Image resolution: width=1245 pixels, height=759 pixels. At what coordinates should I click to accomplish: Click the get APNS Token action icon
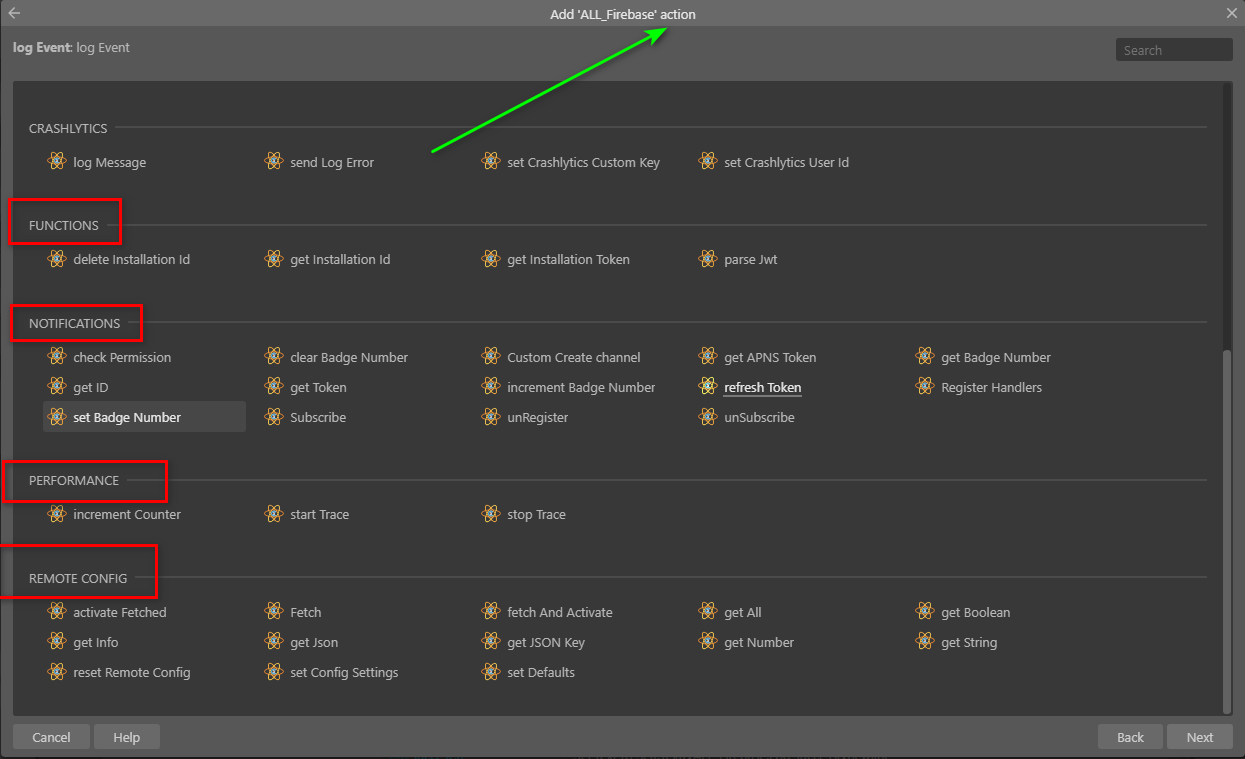click(708, 356)
